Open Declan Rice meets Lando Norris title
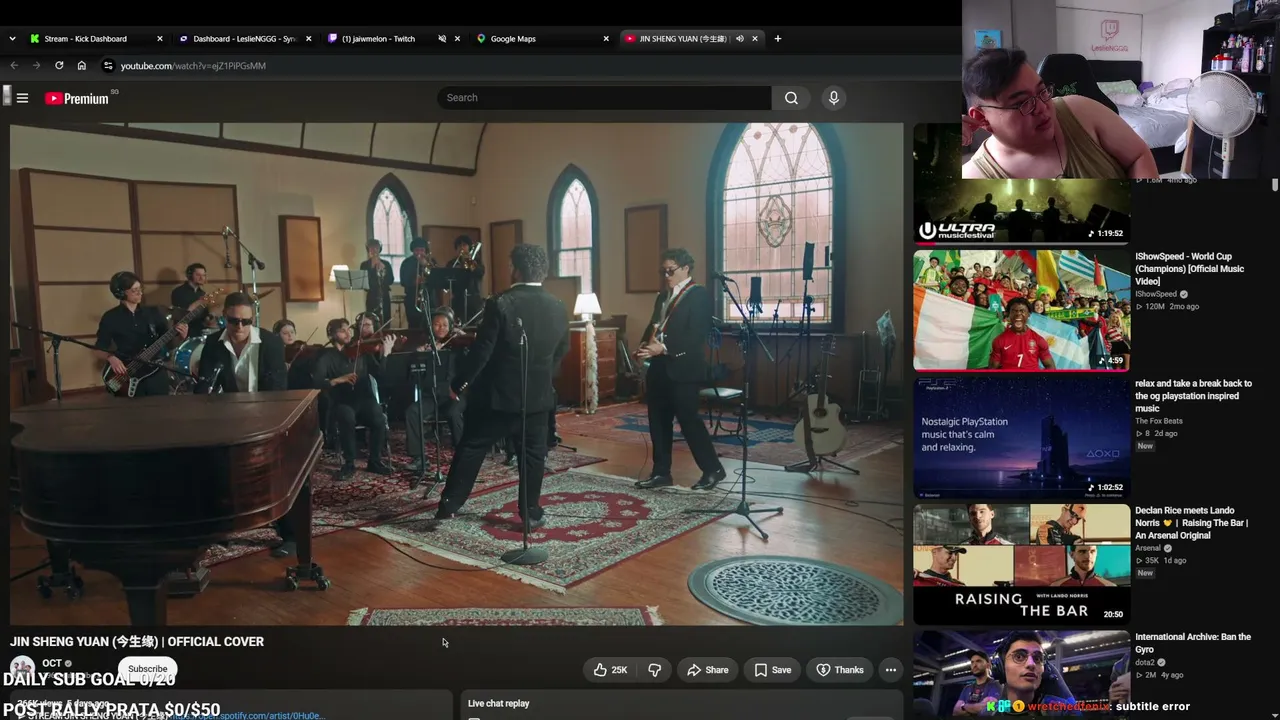This screenshot has width=1280, height=720. [x=1191, y=523]
